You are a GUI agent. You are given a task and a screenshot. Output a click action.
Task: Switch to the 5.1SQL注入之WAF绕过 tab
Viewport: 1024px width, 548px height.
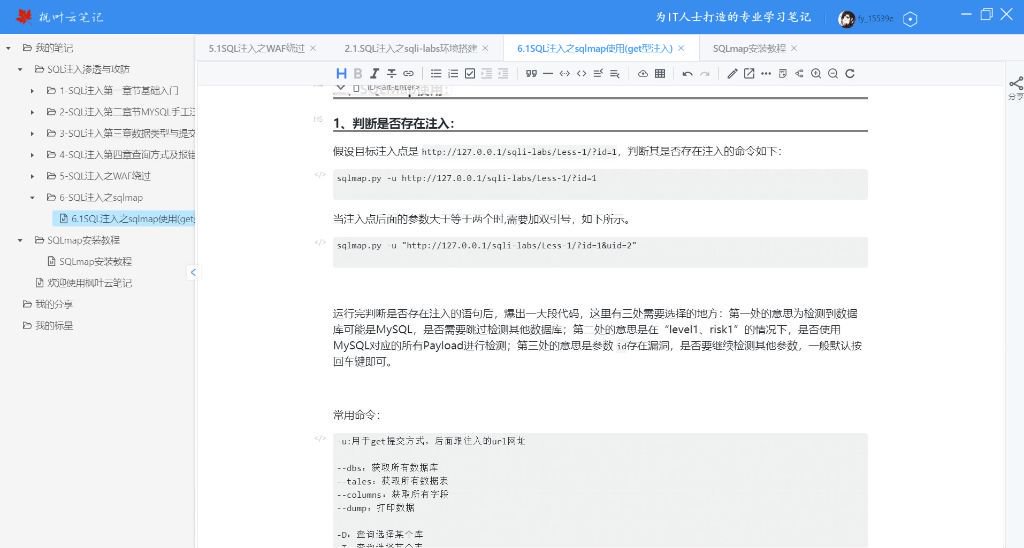256,48
